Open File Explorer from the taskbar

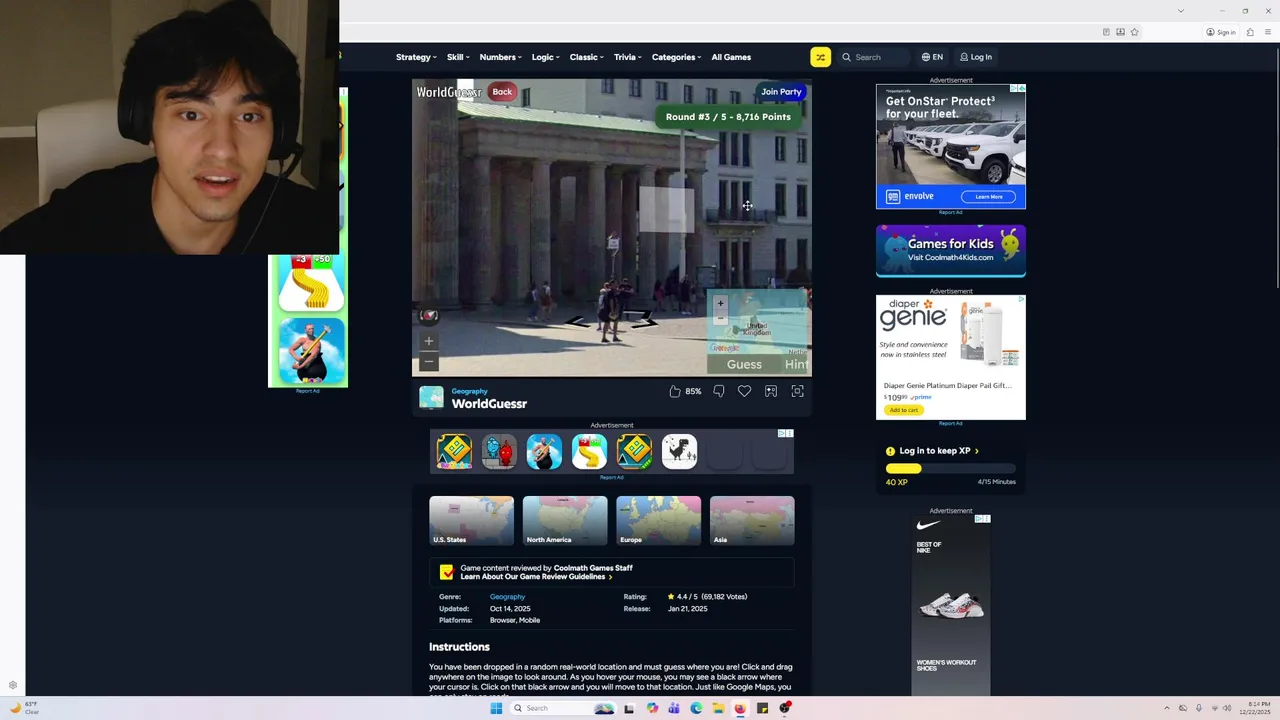718,708
